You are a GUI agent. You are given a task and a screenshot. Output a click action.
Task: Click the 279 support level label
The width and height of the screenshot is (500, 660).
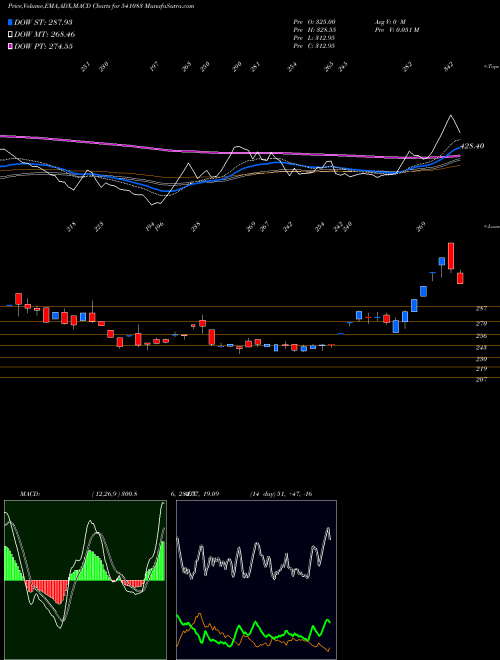click(481, 324)
